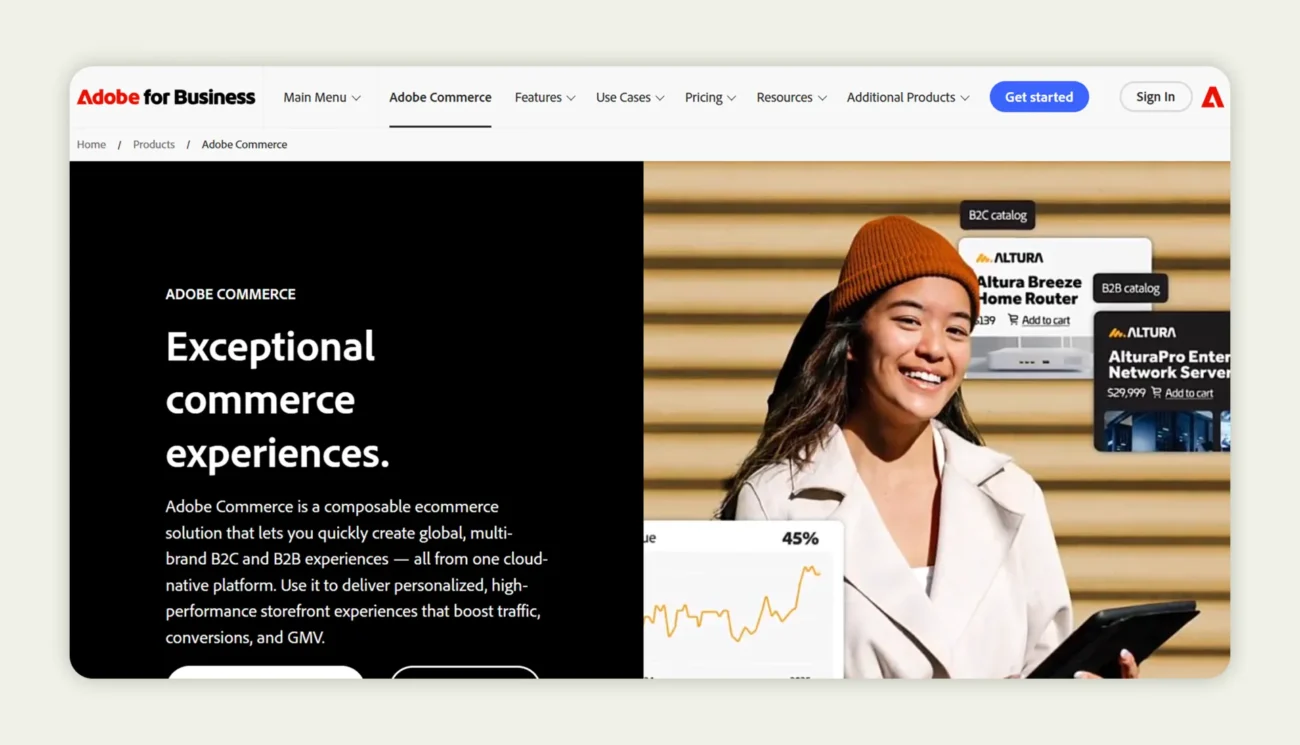This screenshot has height=745, width=1300.
Task: Click Home in the breadcrumb trail
Action: (91, 144)
